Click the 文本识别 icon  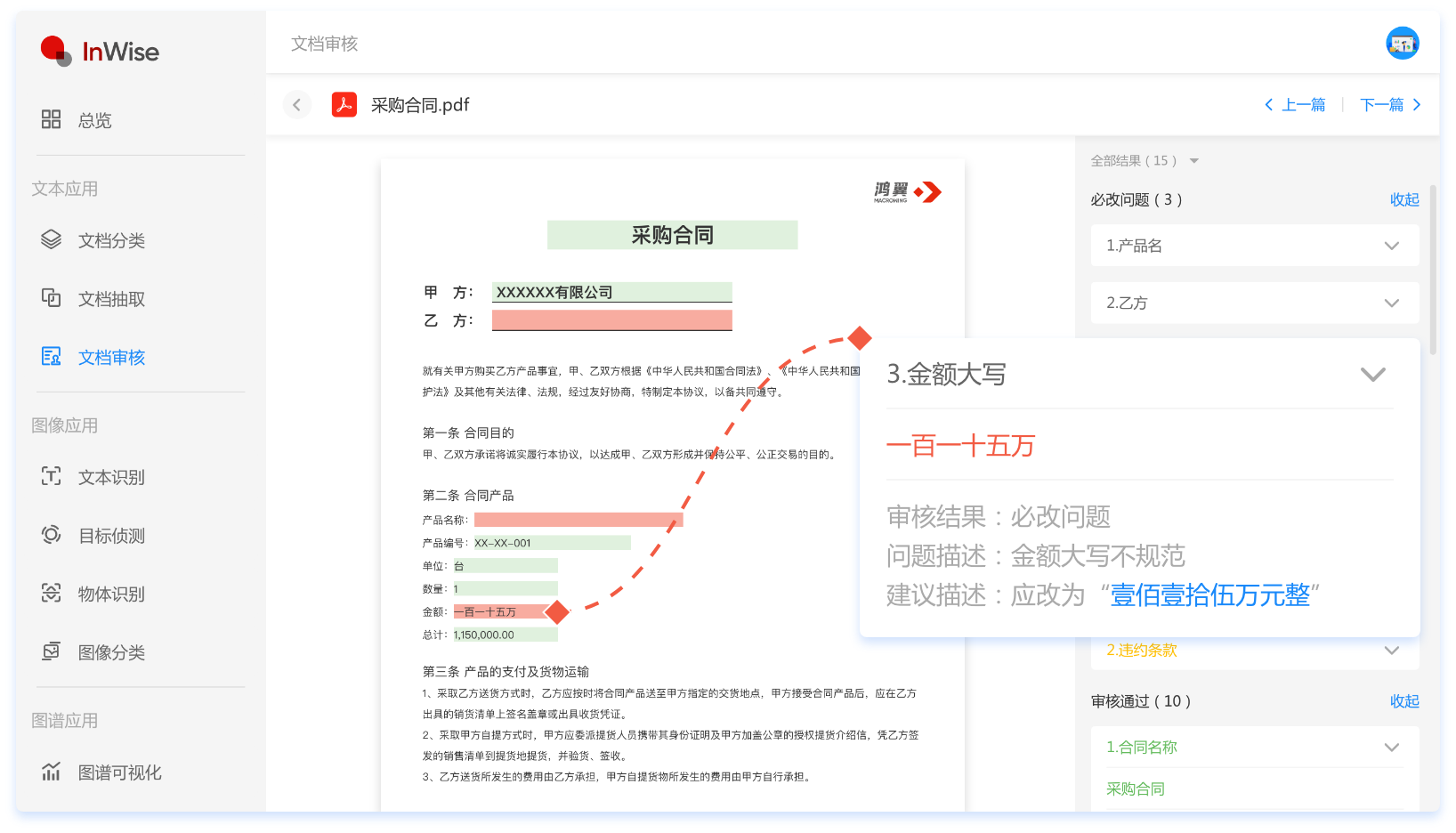click(x=51, y=476)
